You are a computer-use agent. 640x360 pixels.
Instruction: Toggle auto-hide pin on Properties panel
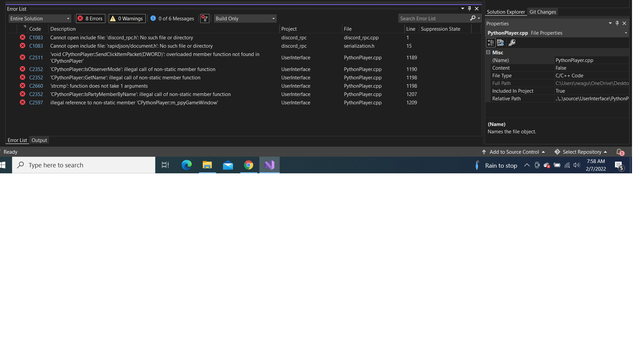pyautogui.click(x=617, y=23)
